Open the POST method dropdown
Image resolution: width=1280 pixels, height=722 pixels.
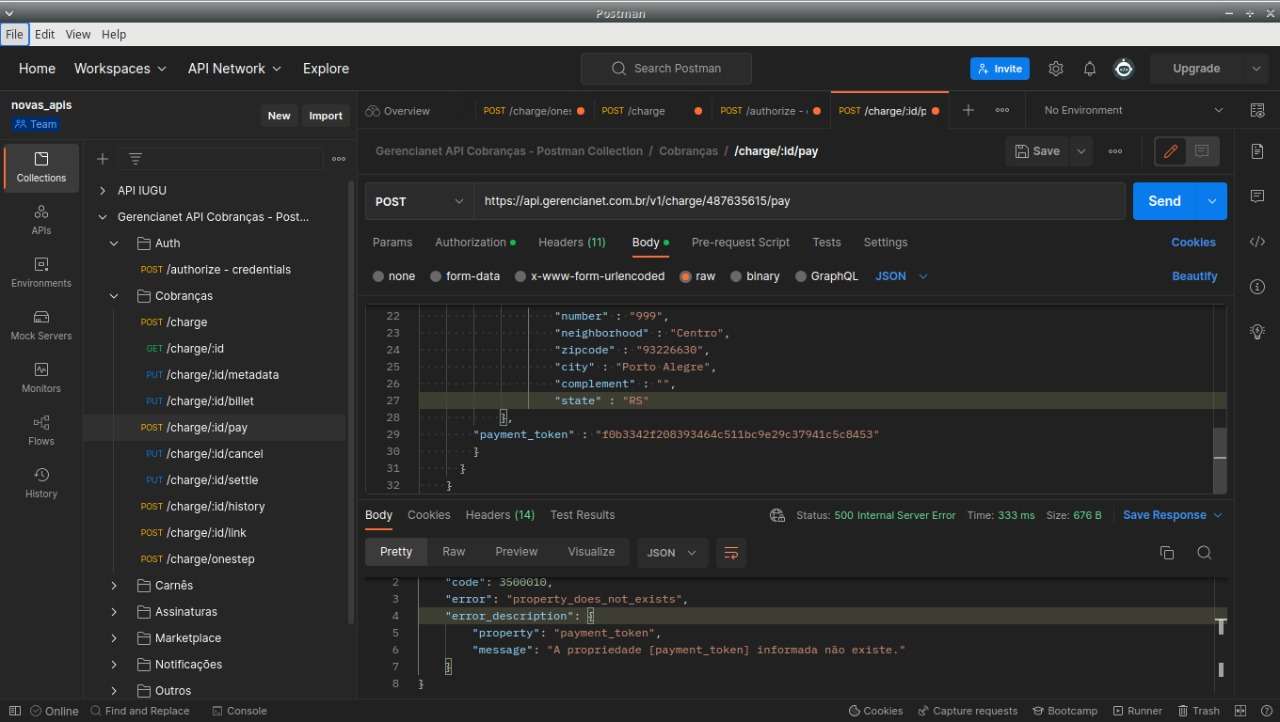419,201
